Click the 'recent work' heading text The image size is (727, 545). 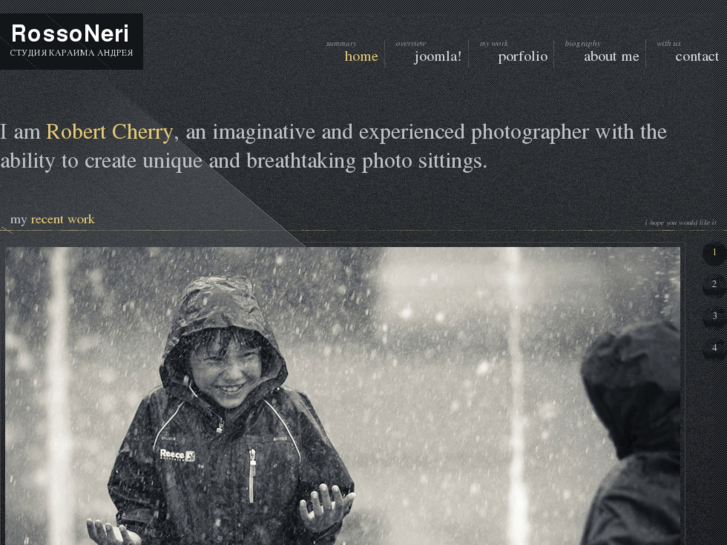tap(63, 219)
